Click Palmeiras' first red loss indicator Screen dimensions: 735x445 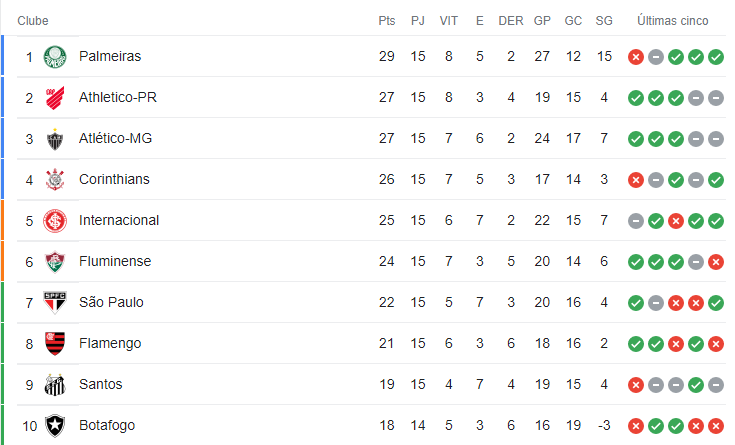point(636,57)
